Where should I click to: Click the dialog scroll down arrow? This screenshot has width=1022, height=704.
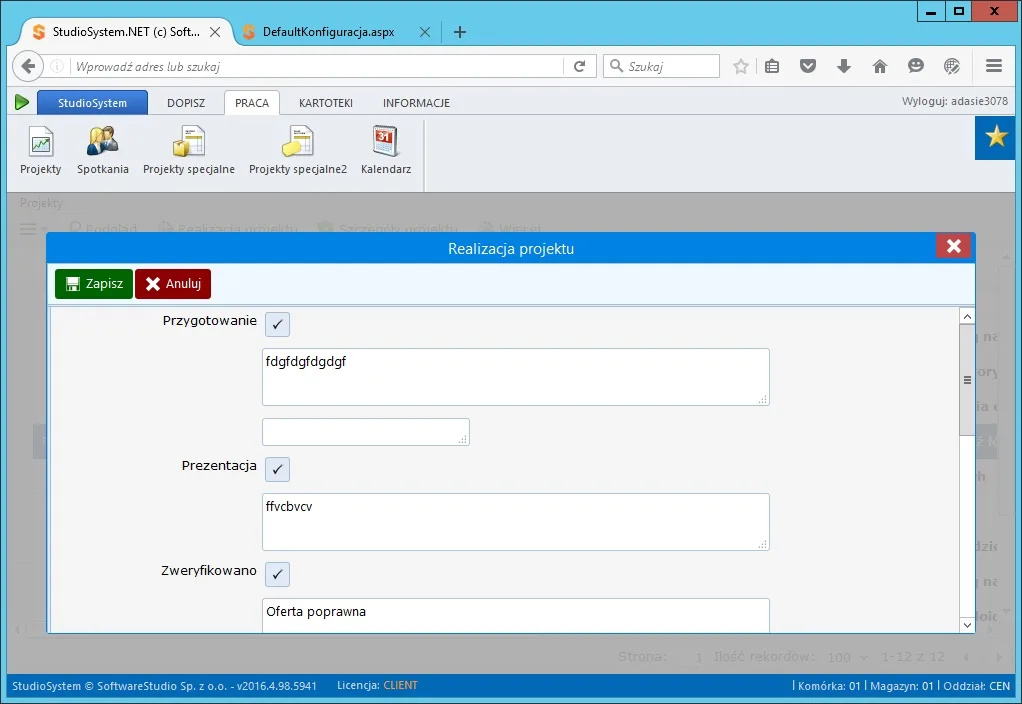(x=967, y=624)
